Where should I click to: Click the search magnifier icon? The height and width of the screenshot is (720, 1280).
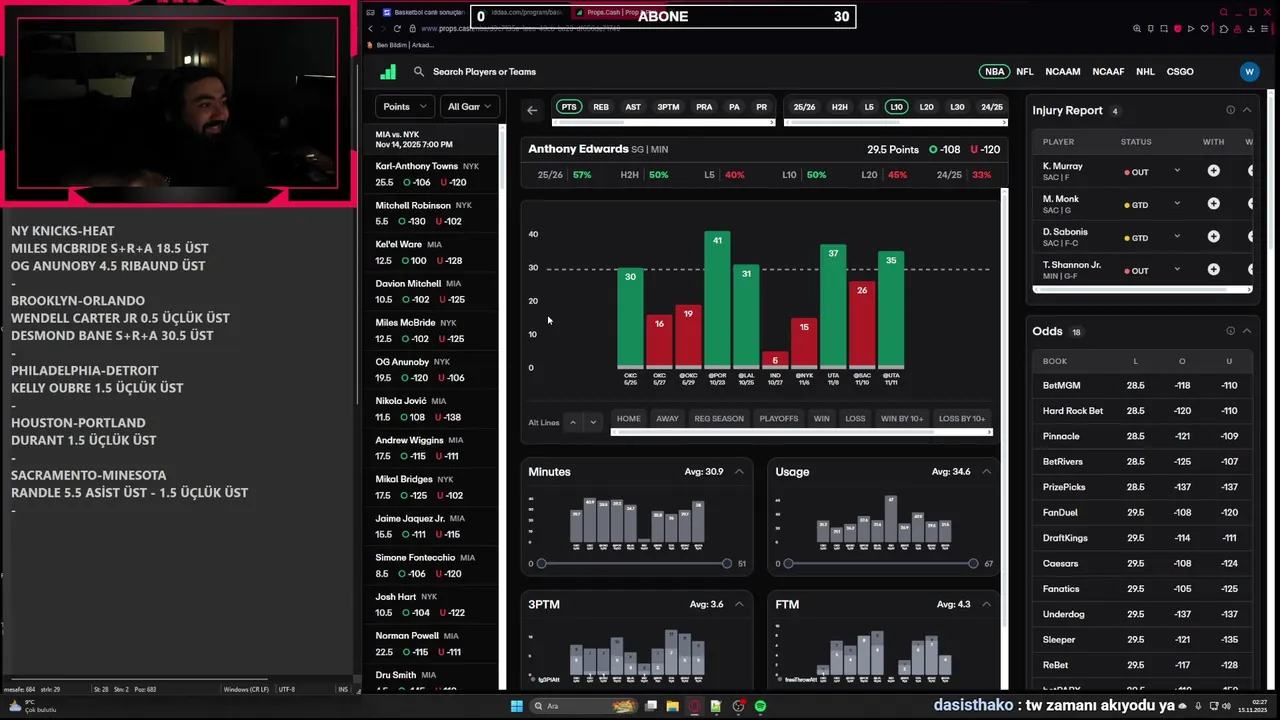[x=419, y=72]
